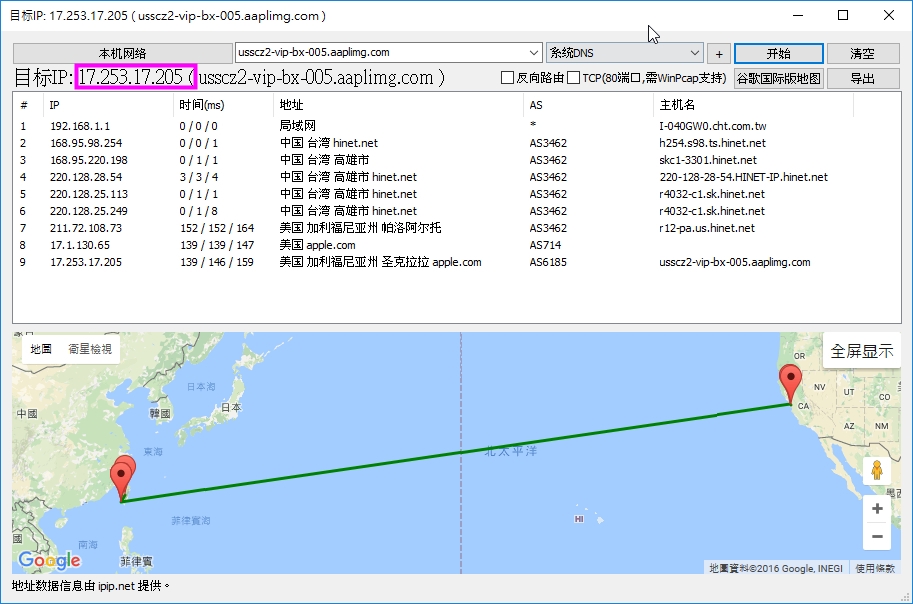
Task: Click hostname 220-128-28-54.HINET-IP.hinet.net
Action: 743,177
